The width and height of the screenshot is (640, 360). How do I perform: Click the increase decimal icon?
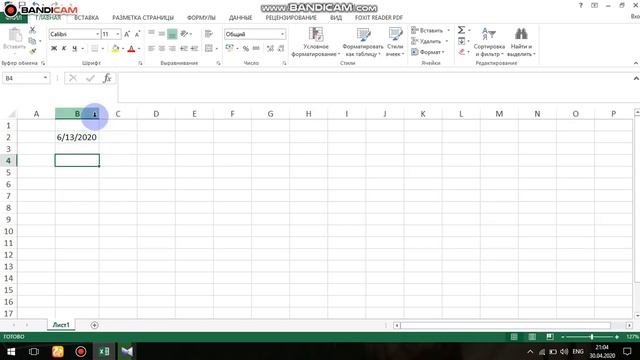click(270, 49)
